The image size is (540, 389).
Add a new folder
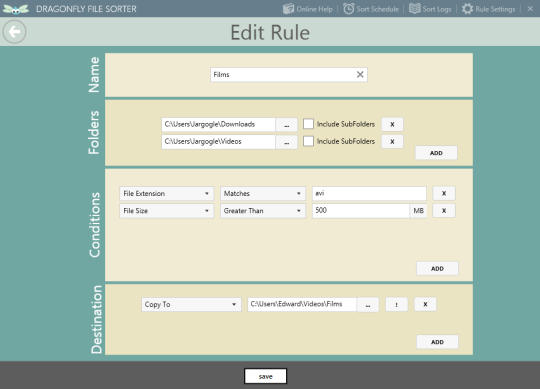tap(436, 153)
